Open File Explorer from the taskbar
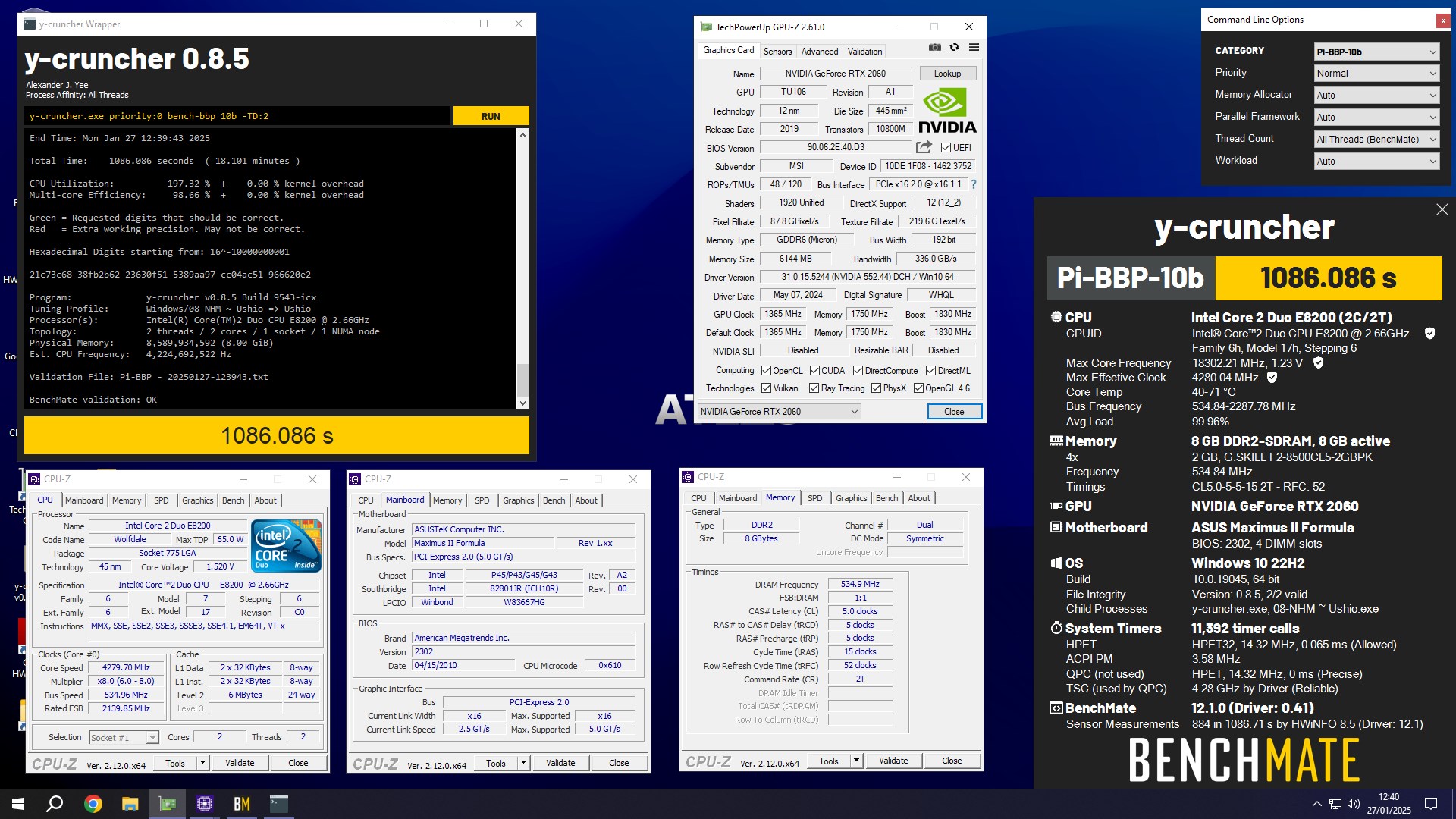The height and width of the screenshot is (819, 1456). (130, 804)
